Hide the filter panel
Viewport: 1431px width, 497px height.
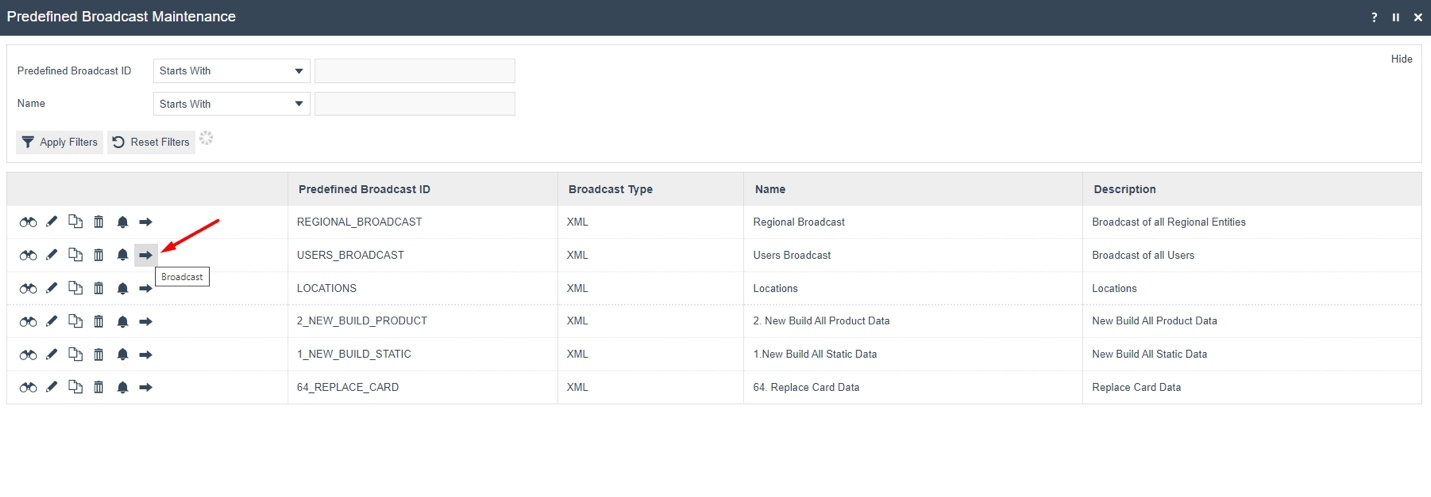tap(1402, 59)
